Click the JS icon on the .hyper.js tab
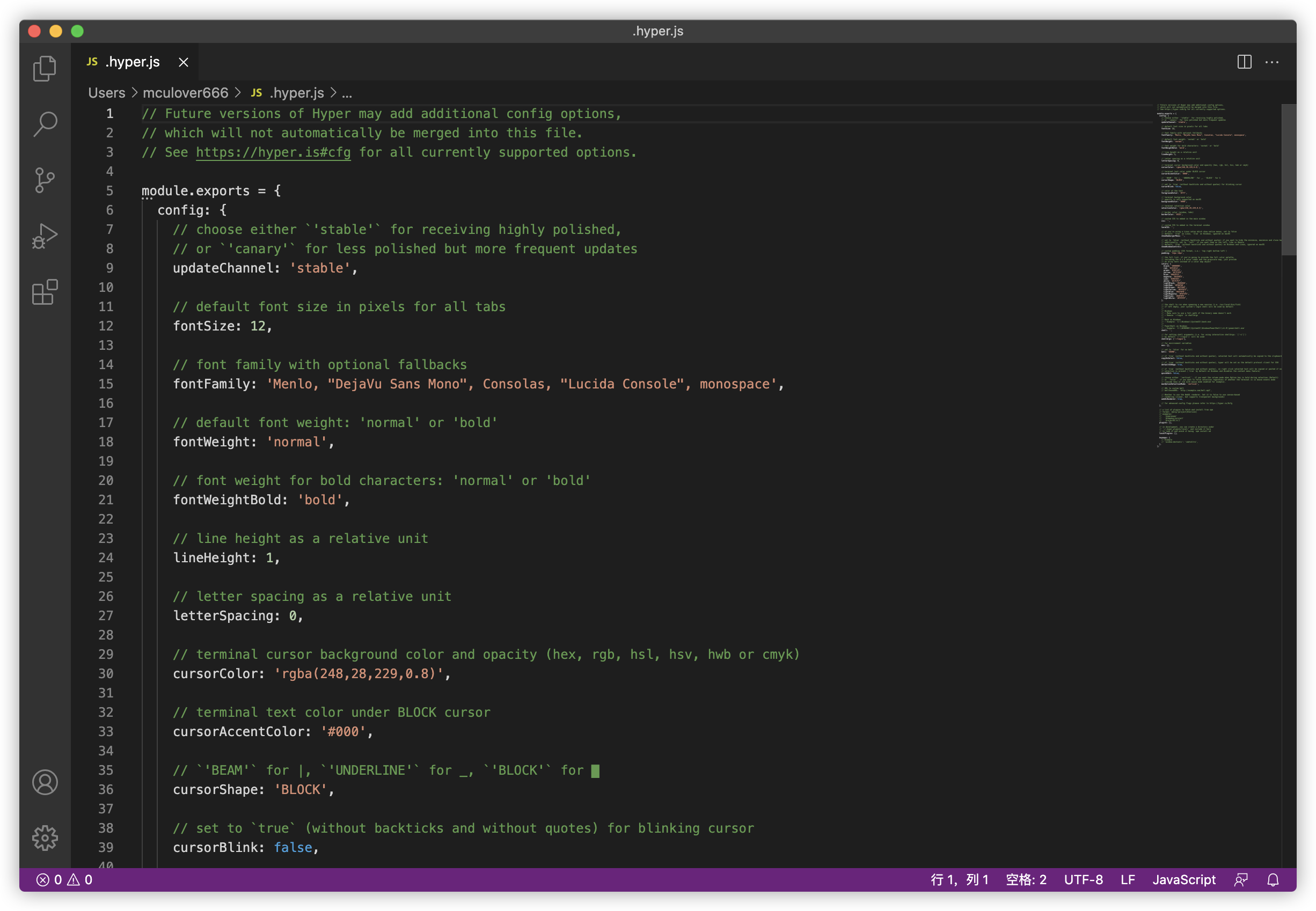This screenshot has width=1316, height=911. coord(92,62)
